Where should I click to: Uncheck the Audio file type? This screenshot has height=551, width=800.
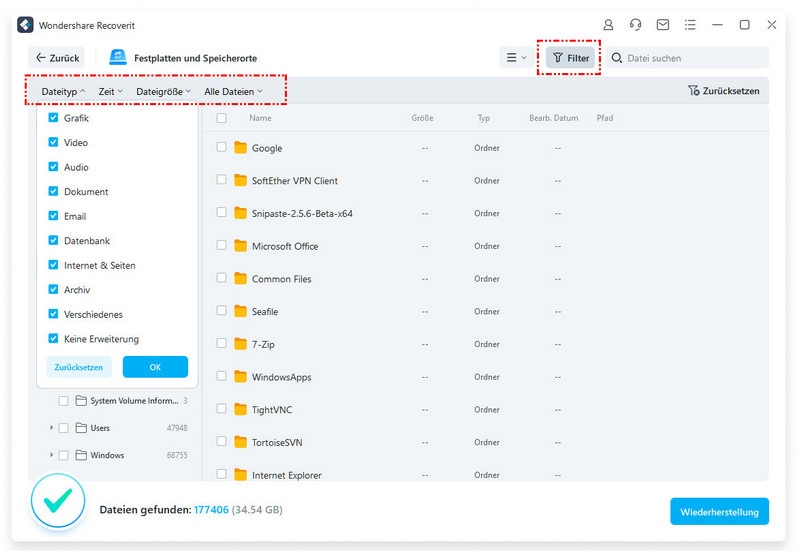pos(53,166)
